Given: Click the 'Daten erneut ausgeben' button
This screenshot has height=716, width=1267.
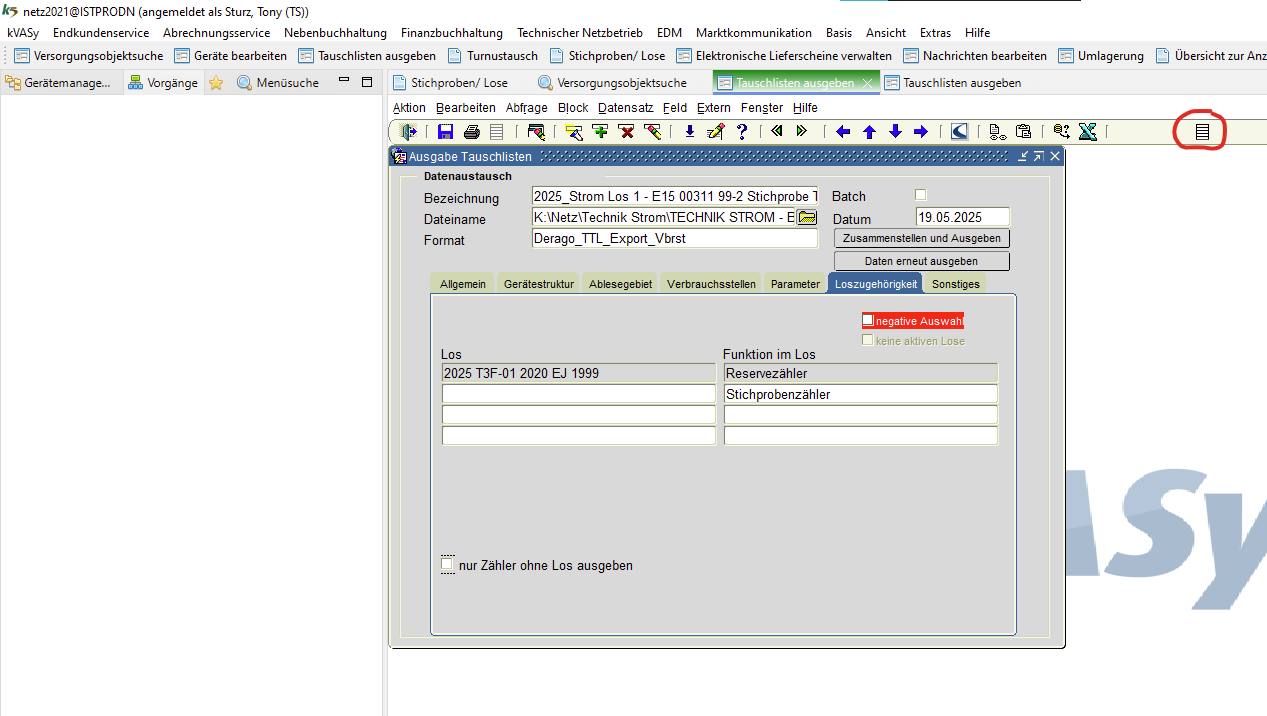Looking at the screenshot, I should coord(920,261).
